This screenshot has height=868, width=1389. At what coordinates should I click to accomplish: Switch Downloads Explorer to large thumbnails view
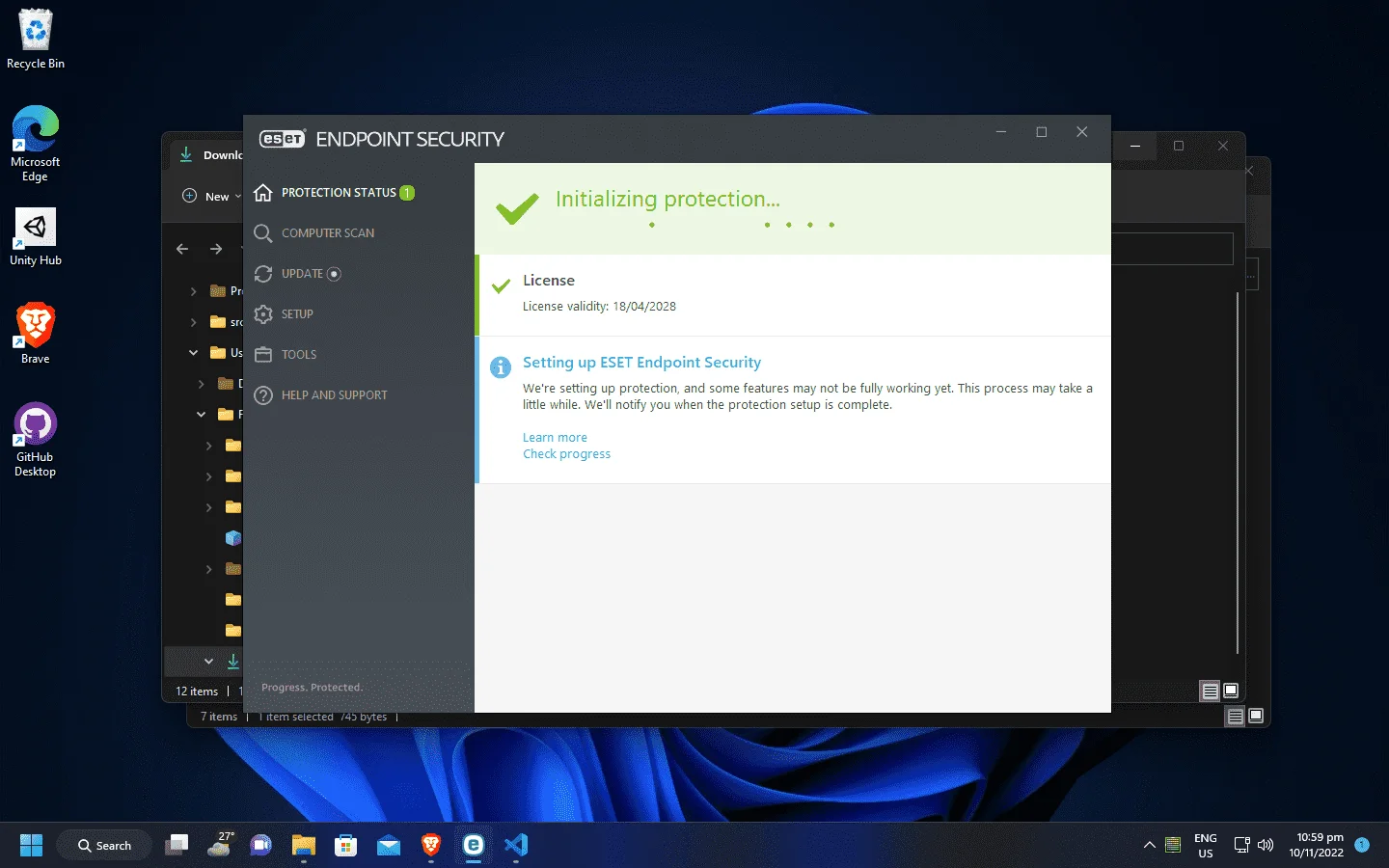[1231, 692]
